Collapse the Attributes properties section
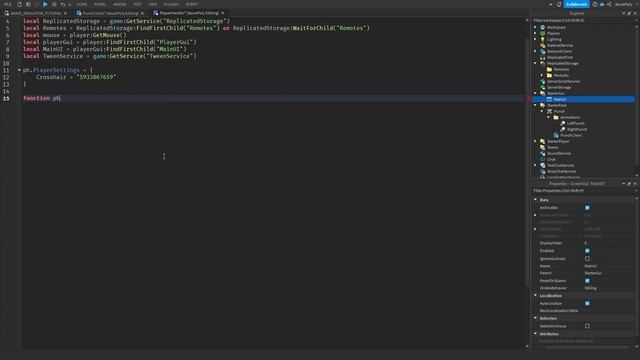Viewport: 640px width, 360px height. [x=535, y=334]
